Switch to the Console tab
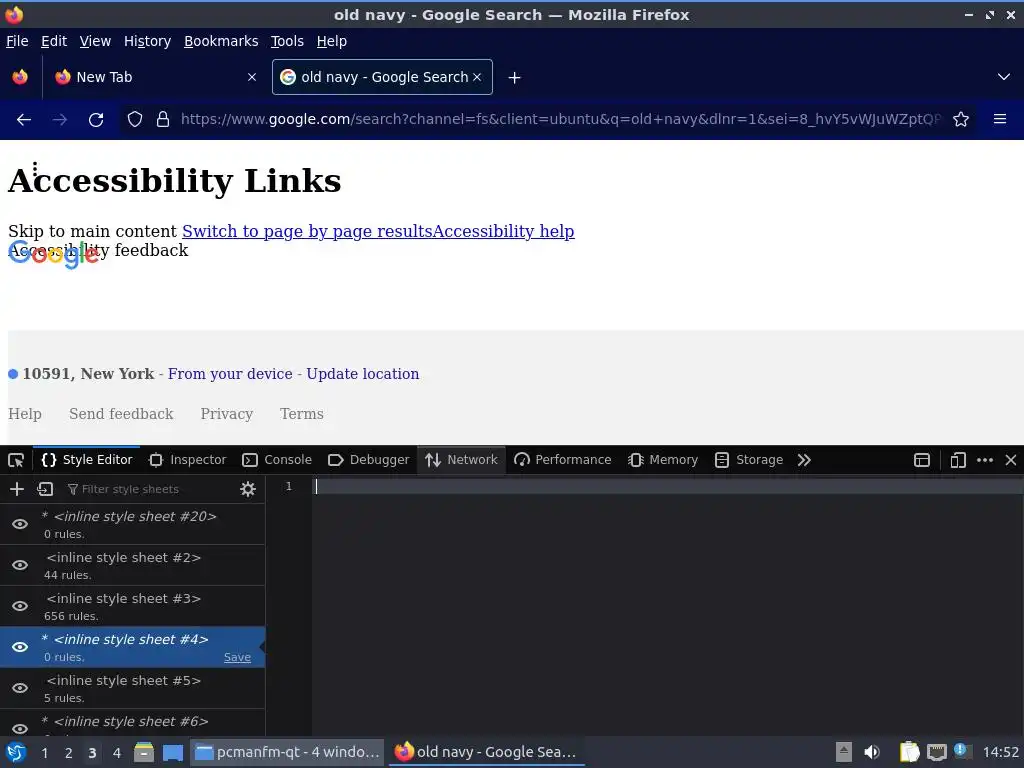1024x768 pixels. coord(277,460)
